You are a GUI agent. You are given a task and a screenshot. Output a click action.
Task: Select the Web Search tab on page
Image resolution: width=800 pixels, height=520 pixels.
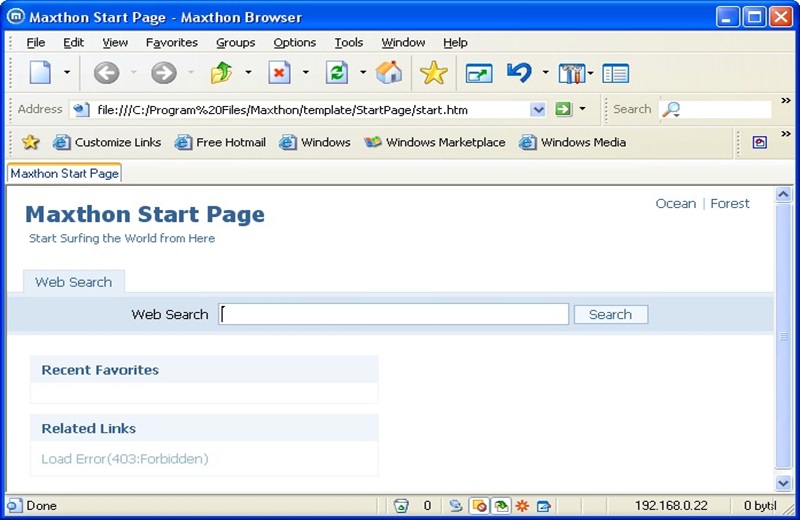tap(73, 282)
